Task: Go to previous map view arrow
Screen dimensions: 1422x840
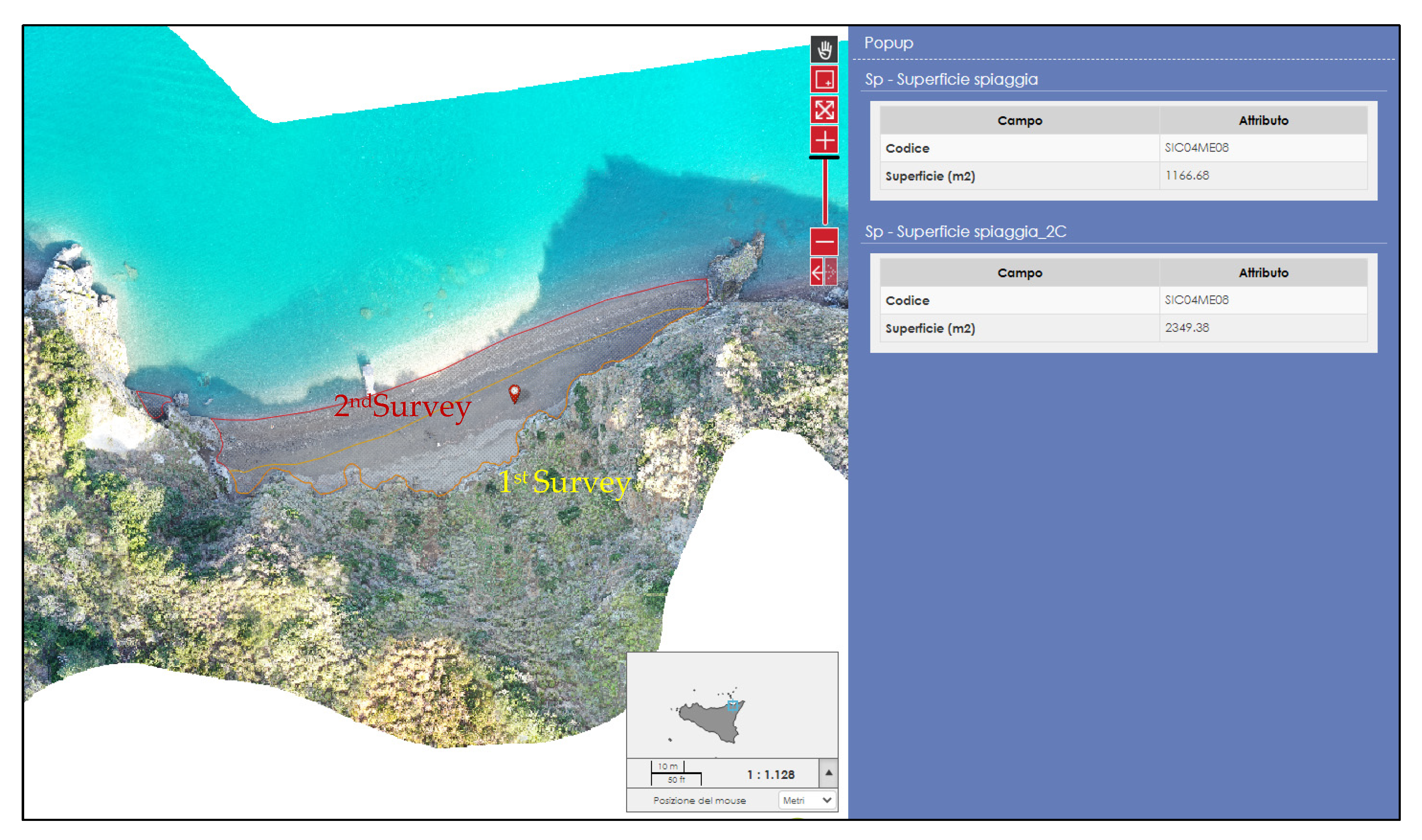Action: pos(817,272)
